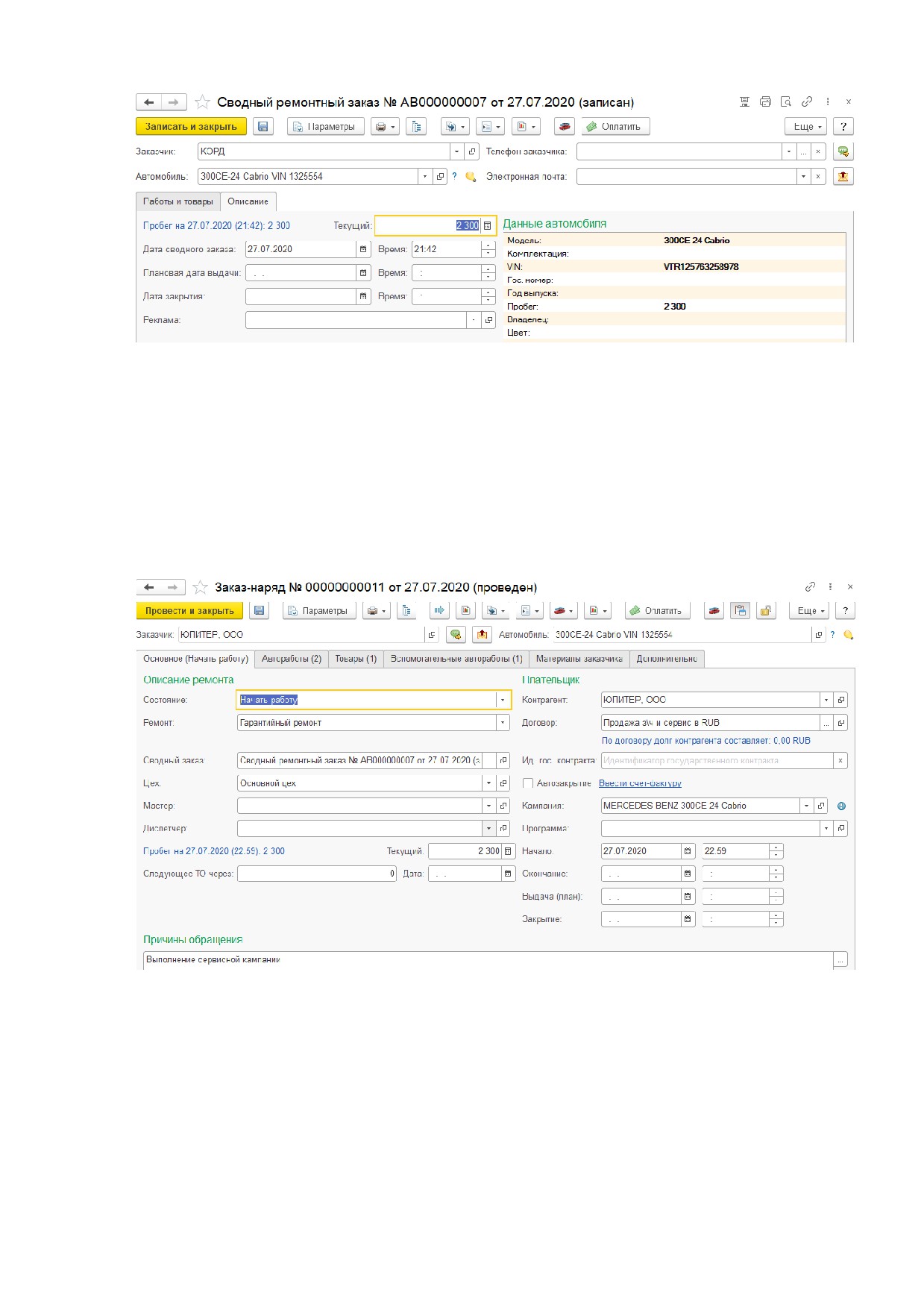Click link chain icon in Сводный заказ title bar
This screenshot has width=924, height=1307.
pos(807,101)
